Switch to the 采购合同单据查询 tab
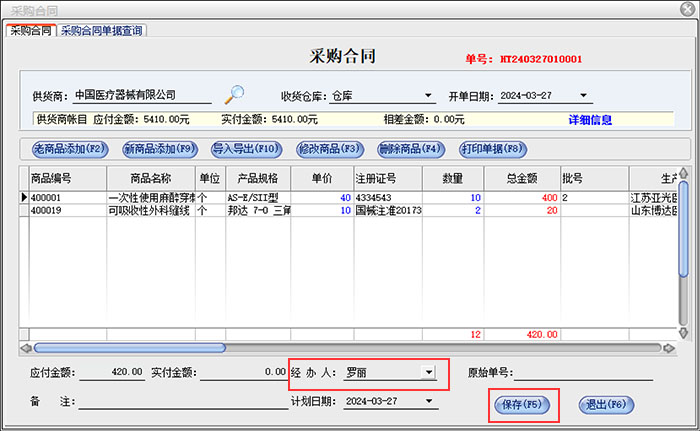700x431 pixels. pos(102,30)
